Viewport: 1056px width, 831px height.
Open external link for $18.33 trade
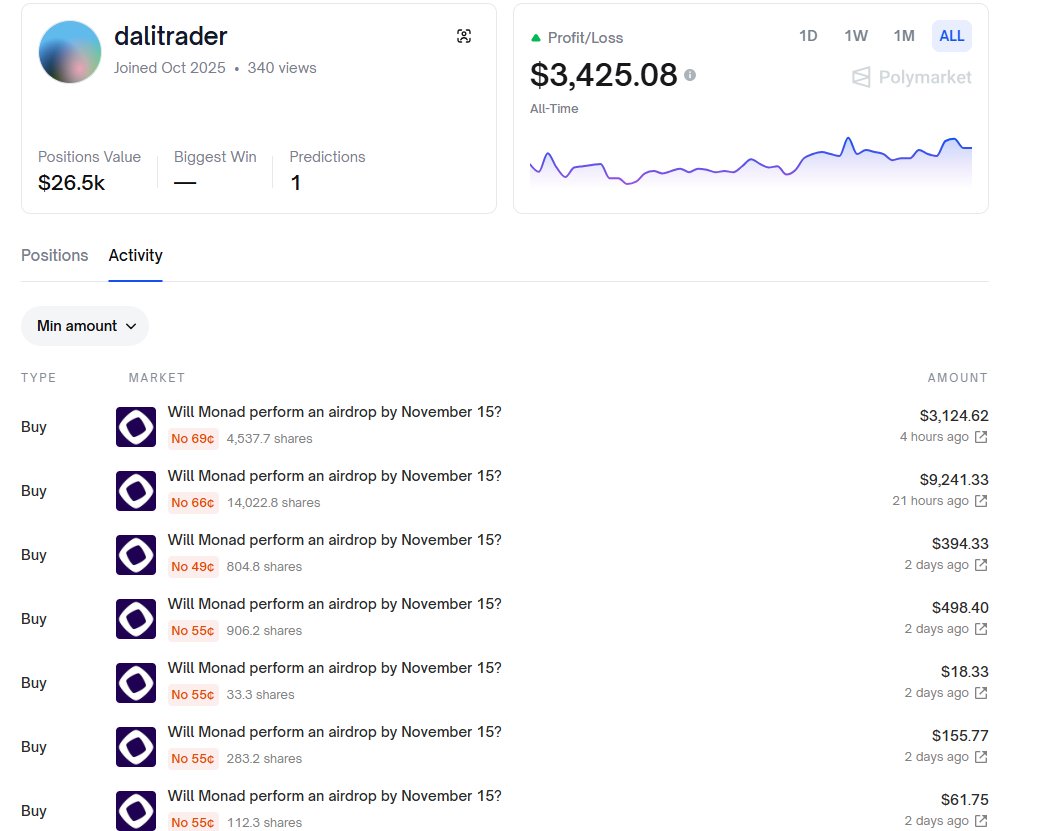981,693
